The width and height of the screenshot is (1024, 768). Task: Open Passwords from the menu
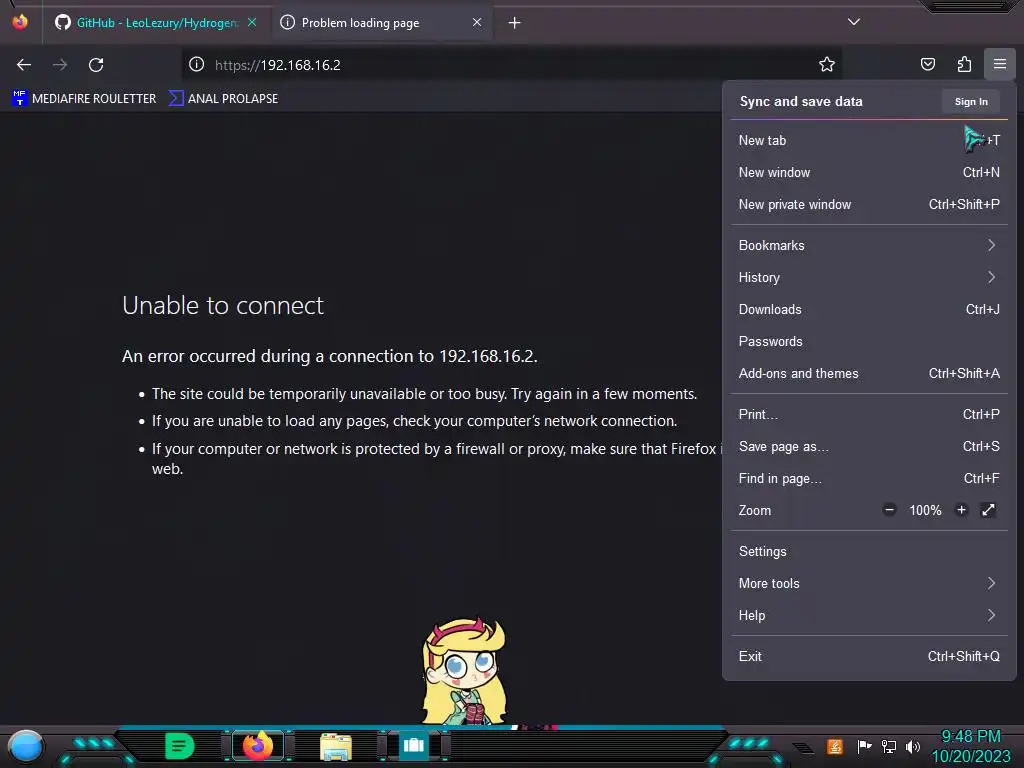point(869,342)
